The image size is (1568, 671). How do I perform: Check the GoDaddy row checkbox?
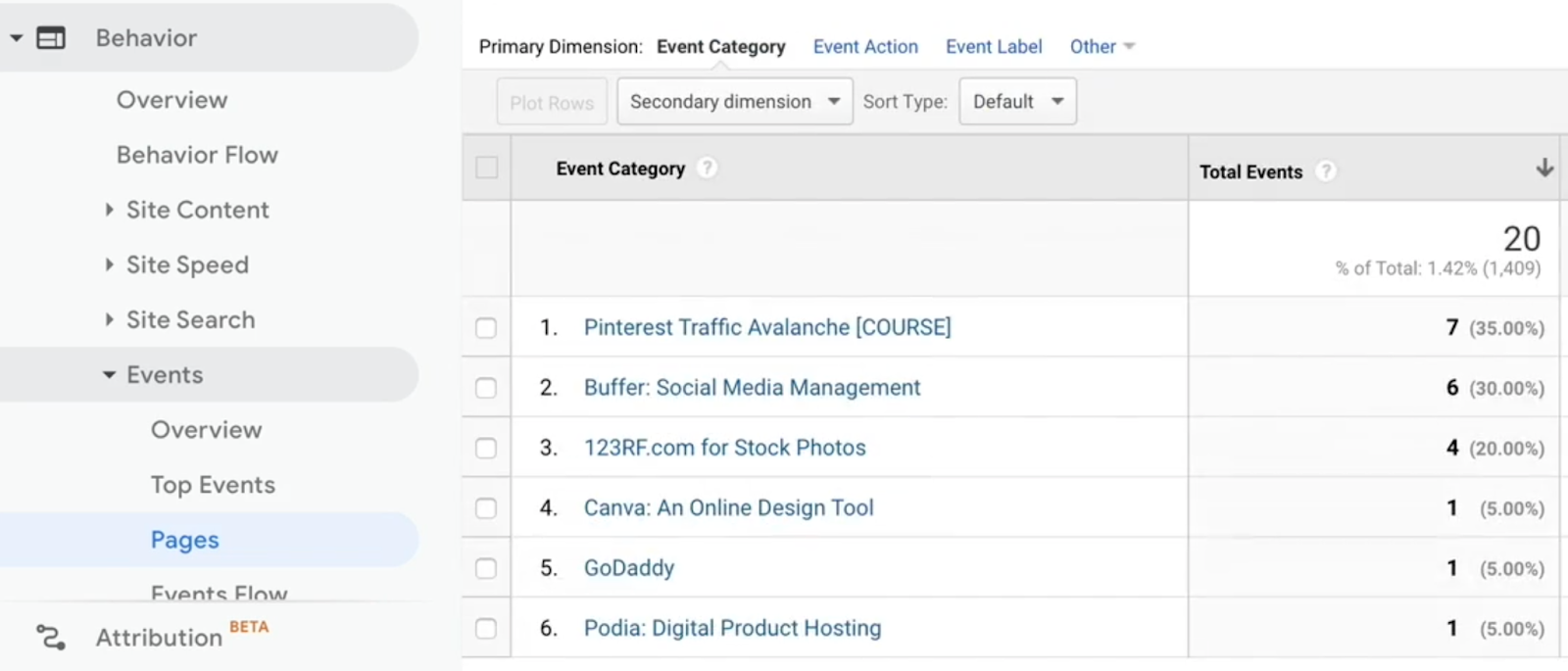[x=486, y=568]
